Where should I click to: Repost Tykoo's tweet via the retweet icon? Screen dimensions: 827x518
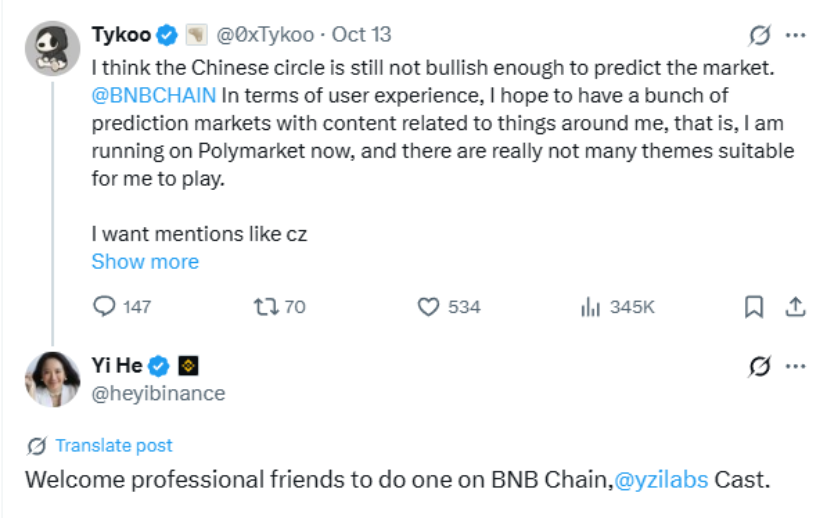tap(266, 307)
